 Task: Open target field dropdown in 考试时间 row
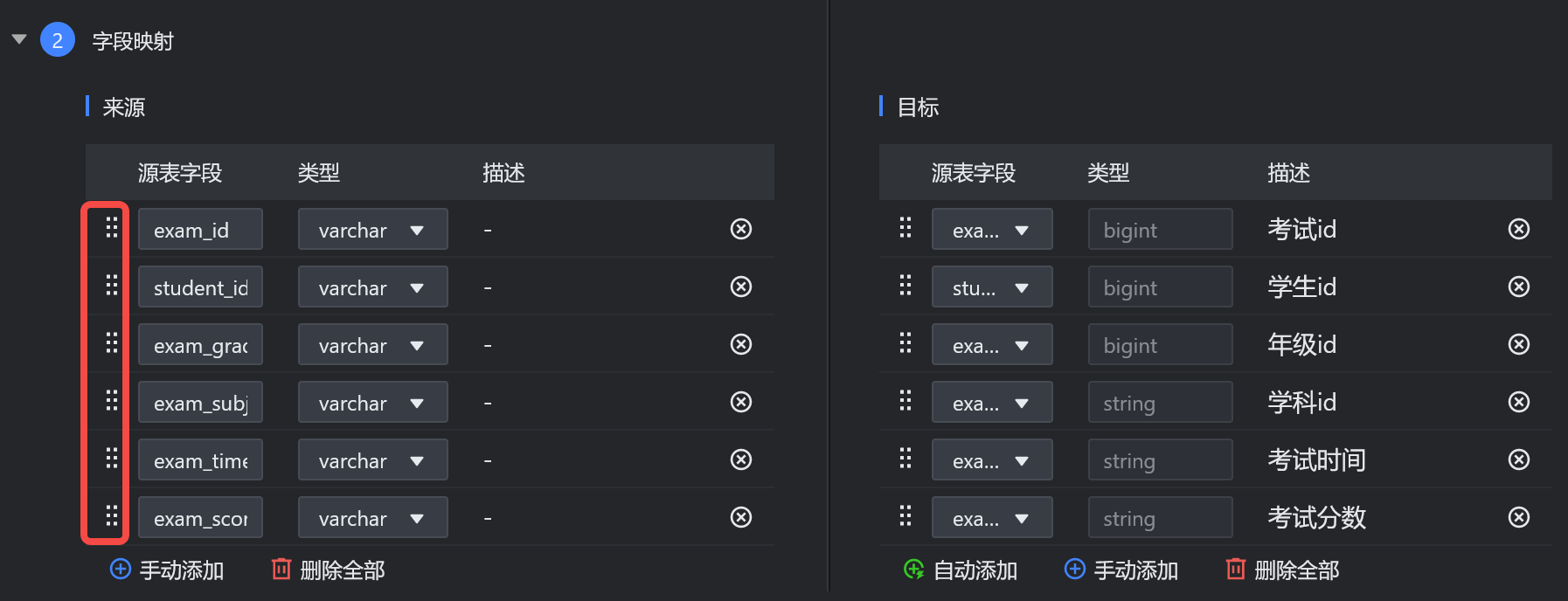(x=992, y=459)
